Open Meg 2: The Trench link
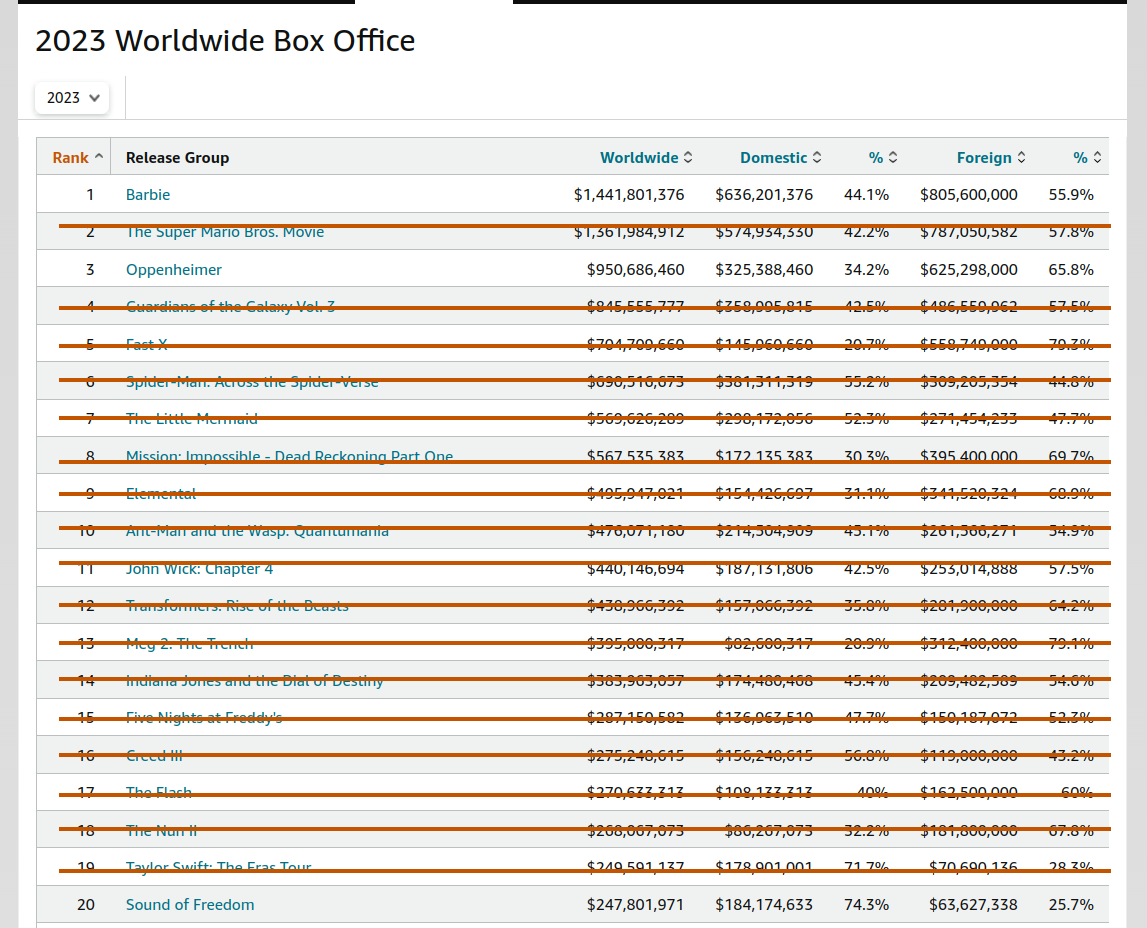Image resolution: width=1147 pixels, height=928 pixels. coord(189,644)
